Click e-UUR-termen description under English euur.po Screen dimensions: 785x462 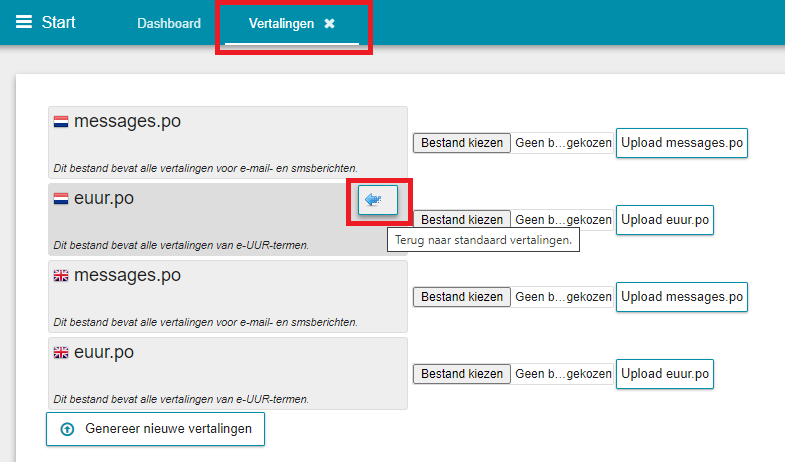coord(181,399)
